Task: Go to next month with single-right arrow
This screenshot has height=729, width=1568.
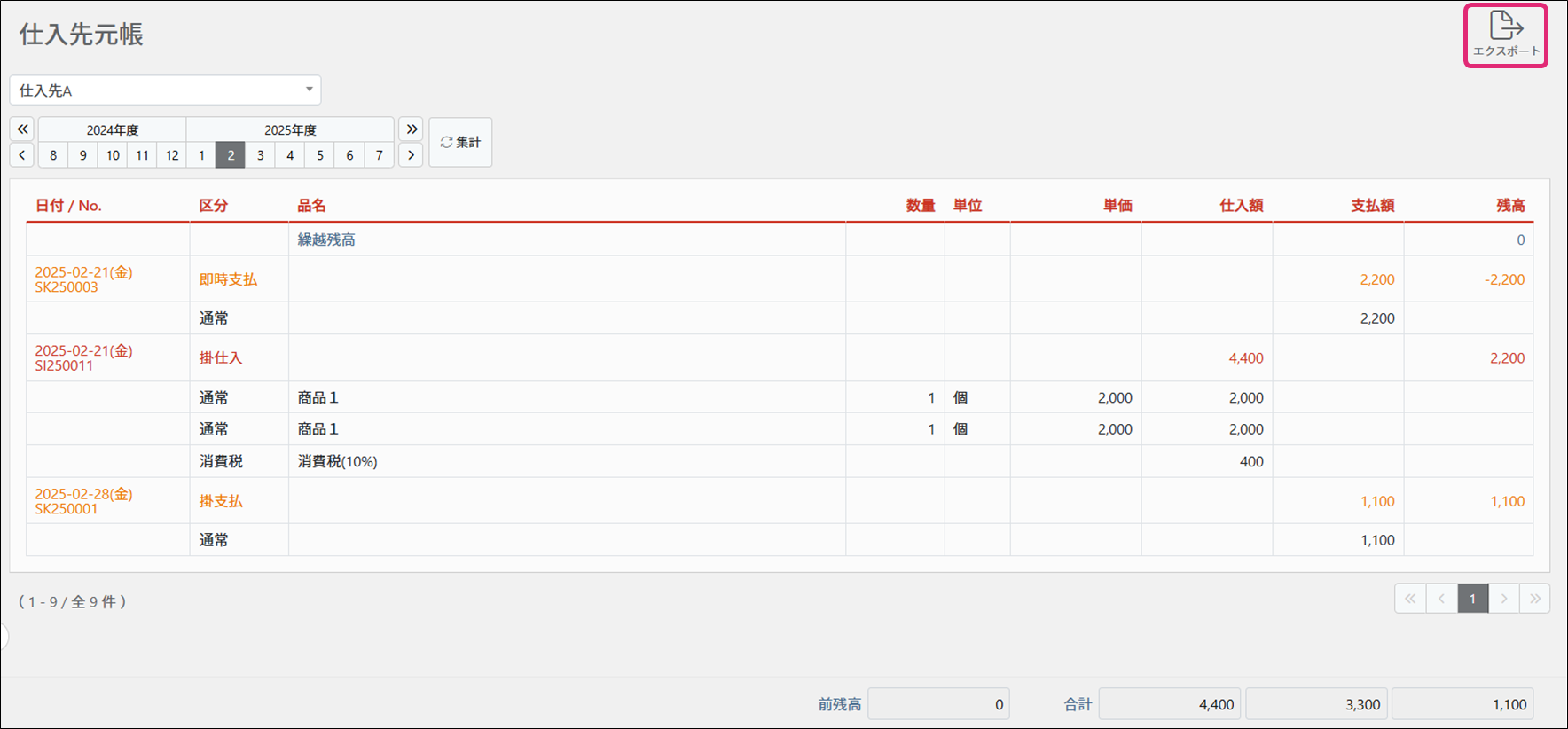Action: pyautogui.click(x=411, y=155)
